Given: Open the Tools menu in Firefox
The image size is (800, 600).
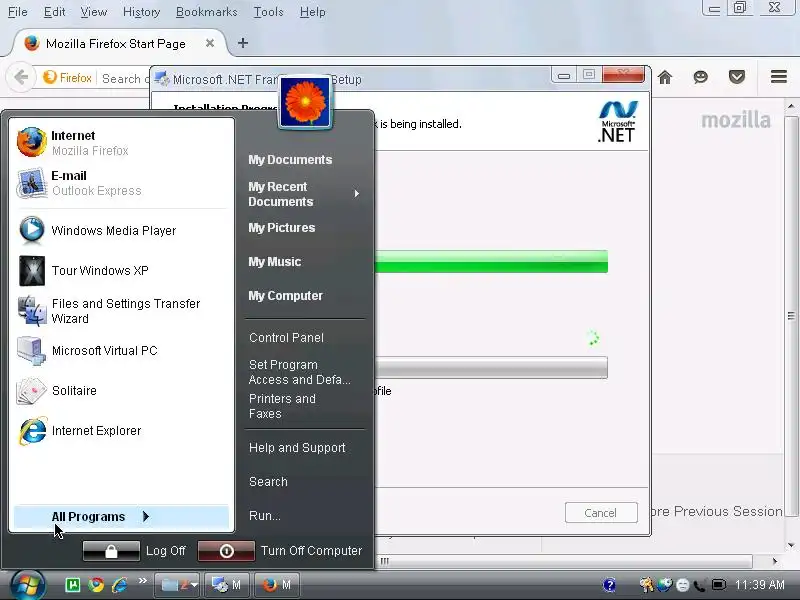Looking at the screenshot, I should coord(269,12).
